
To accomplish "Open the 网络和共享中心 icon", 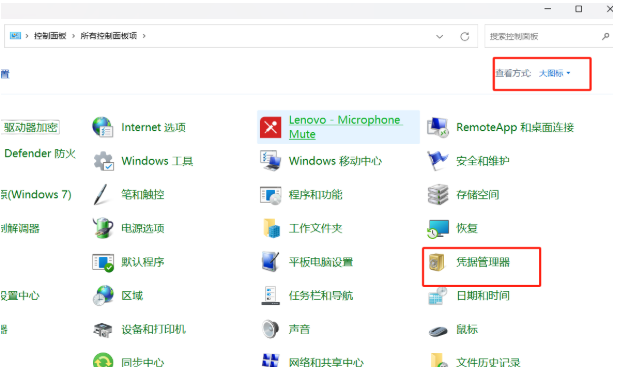I will (270, 360).
